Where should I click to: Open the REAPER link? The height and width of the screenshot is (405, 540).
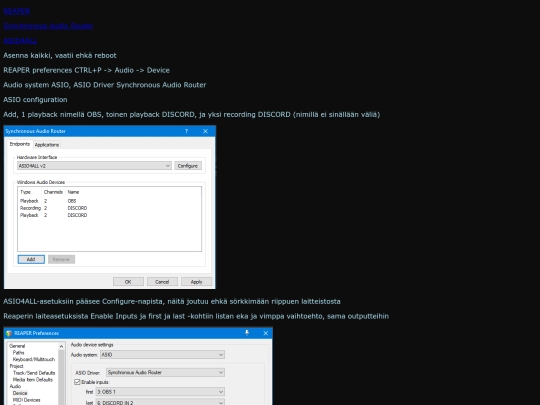pos(17,11)
